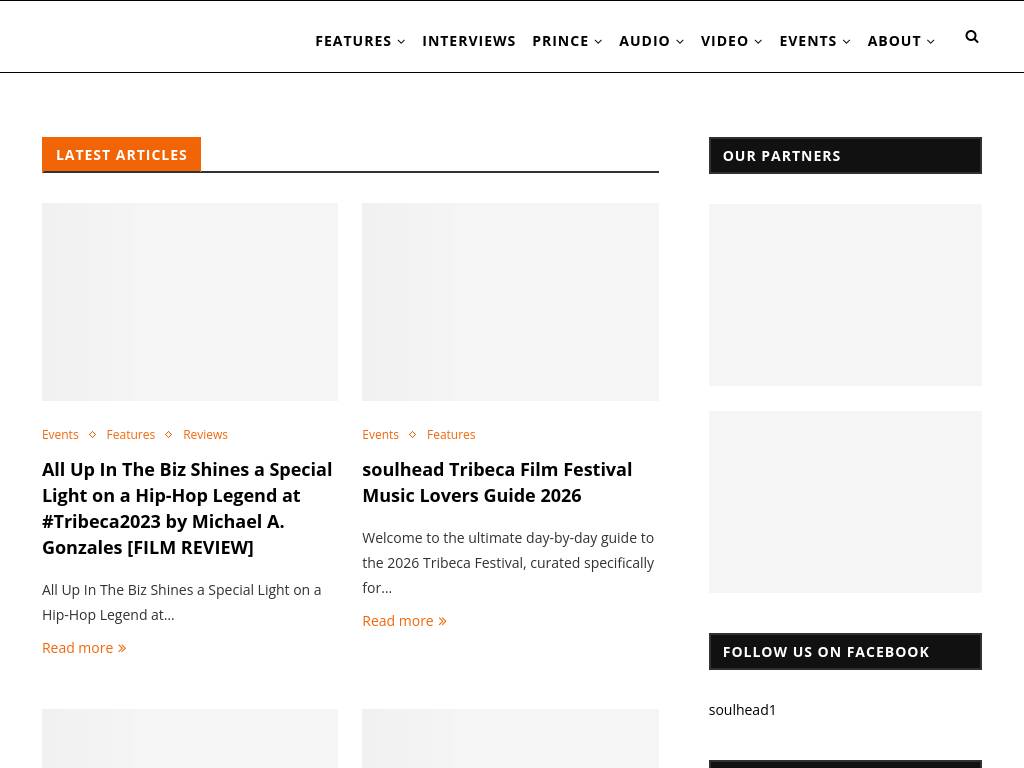Expand the Prince menu chevron
Viewport: 1024px width, 768px height.
coord(598,42)
